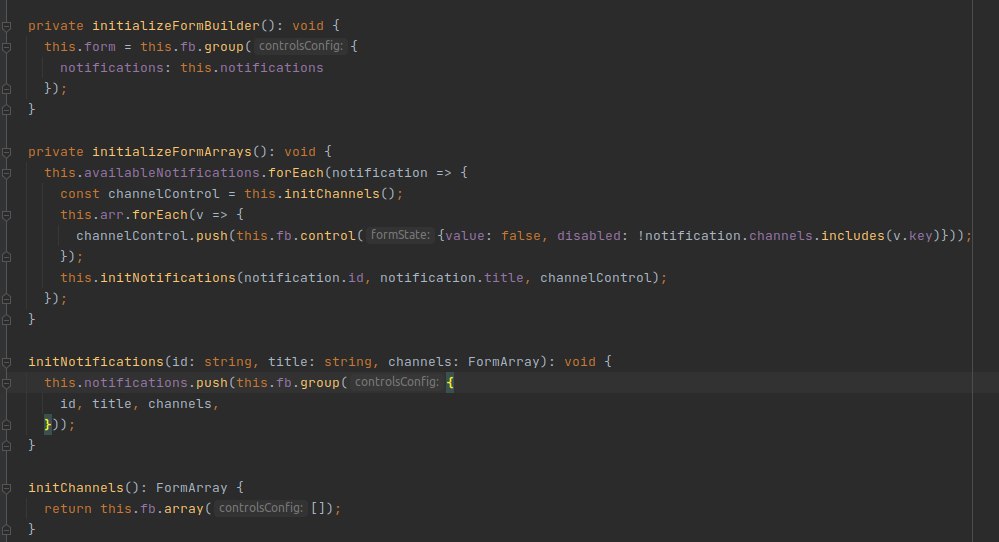Click 'title' in notification.title argument

point(504,278)
